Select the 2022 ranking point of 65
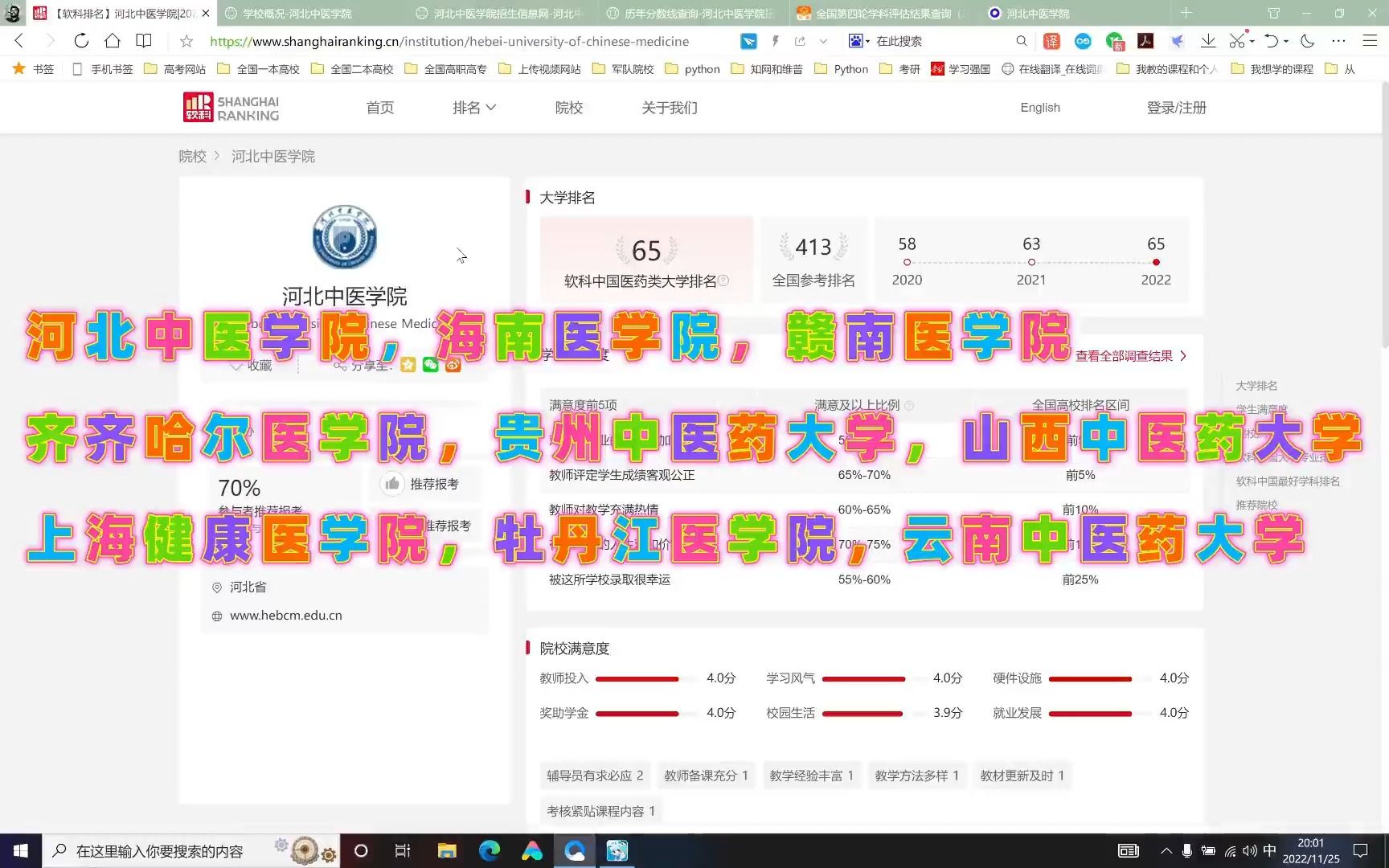1389x868 pixels. coord(1156,262)
